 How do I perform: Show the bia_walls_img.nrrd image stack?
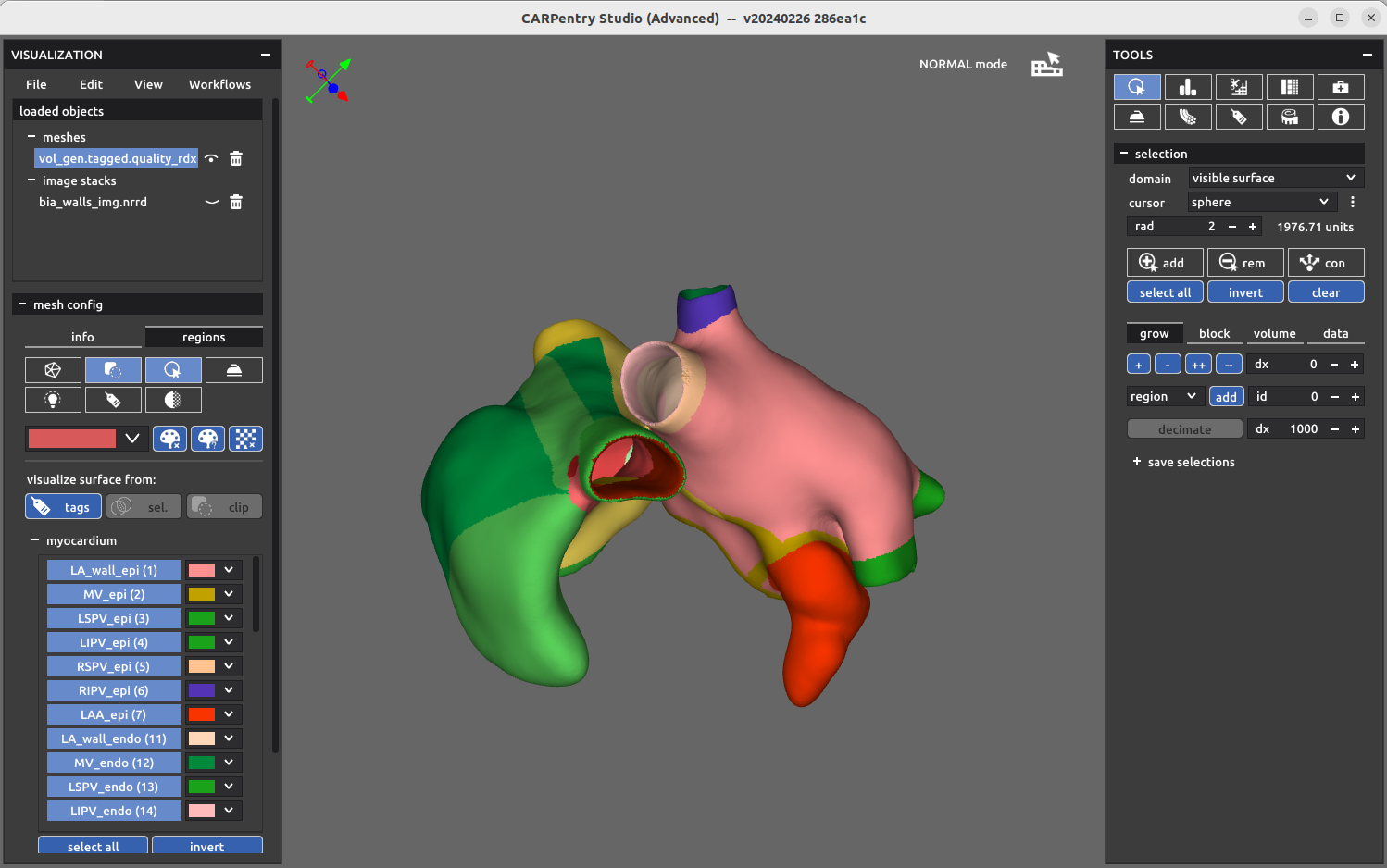[x=211, y=202]
